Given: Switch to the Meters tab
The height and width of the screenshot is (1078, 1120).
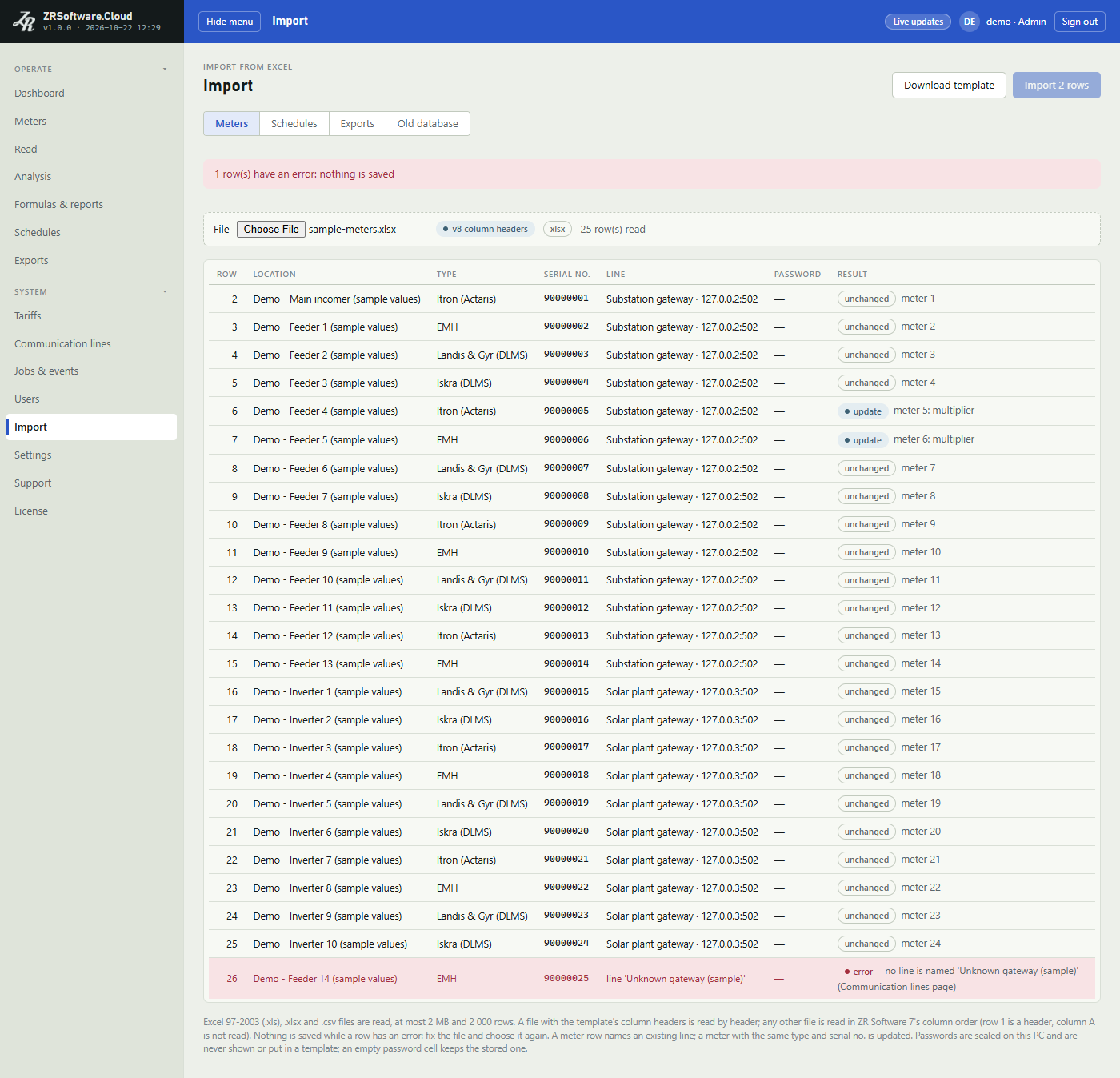Looking at the screenshot, I should click(232, 123).
